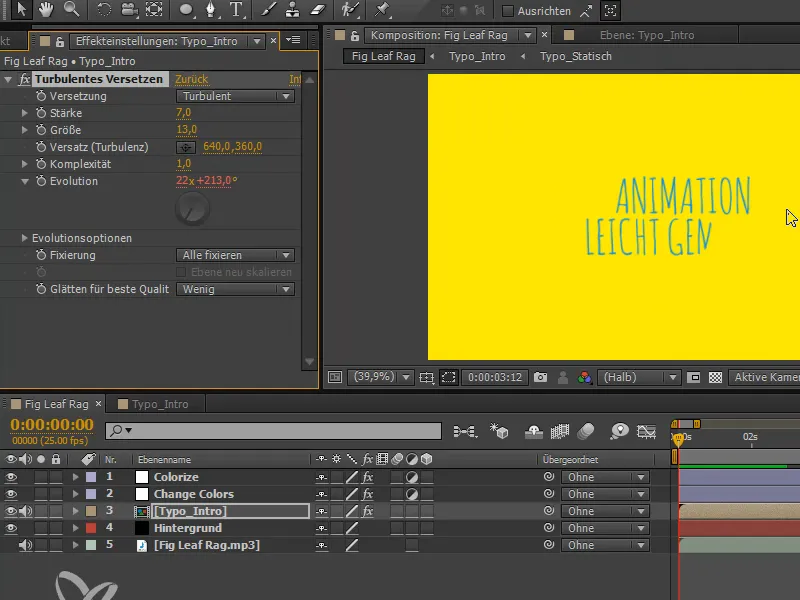800x600 pixels.
Task: Select the Puppet Pin tool
Action: pos(382,9)
